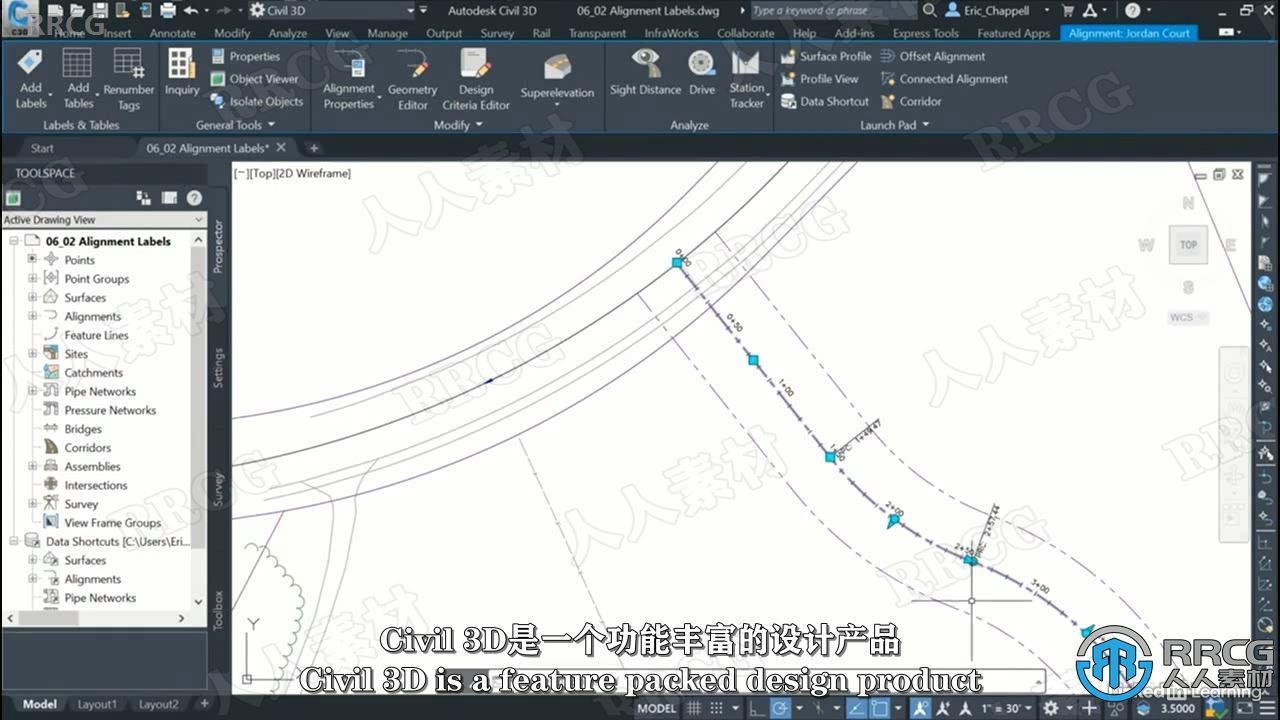Open the Properties palette from the ribbon
The height and width of the screenshot is (720, 1280).
[x=246, y=56]
